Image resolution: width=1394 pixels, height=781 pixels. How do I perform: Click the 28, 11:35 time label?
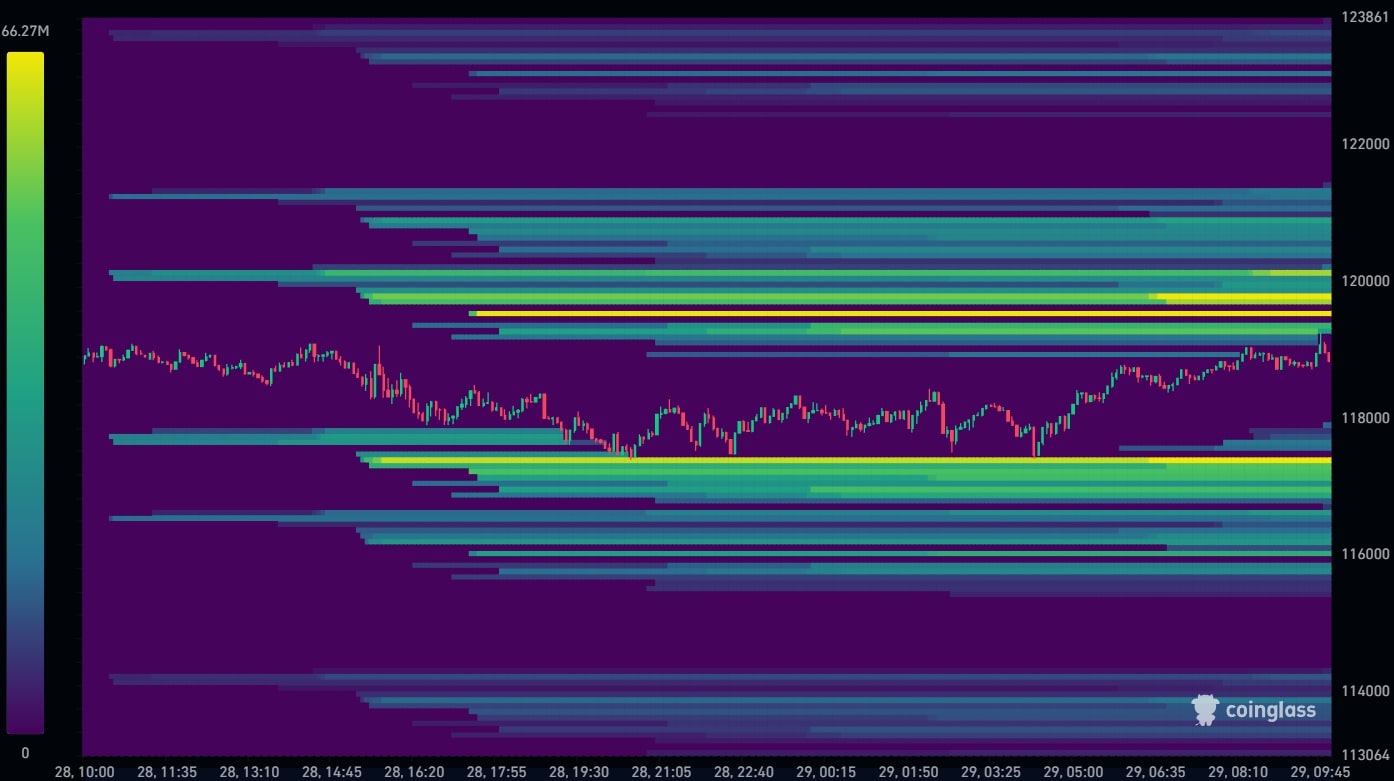tap(166, 772)
